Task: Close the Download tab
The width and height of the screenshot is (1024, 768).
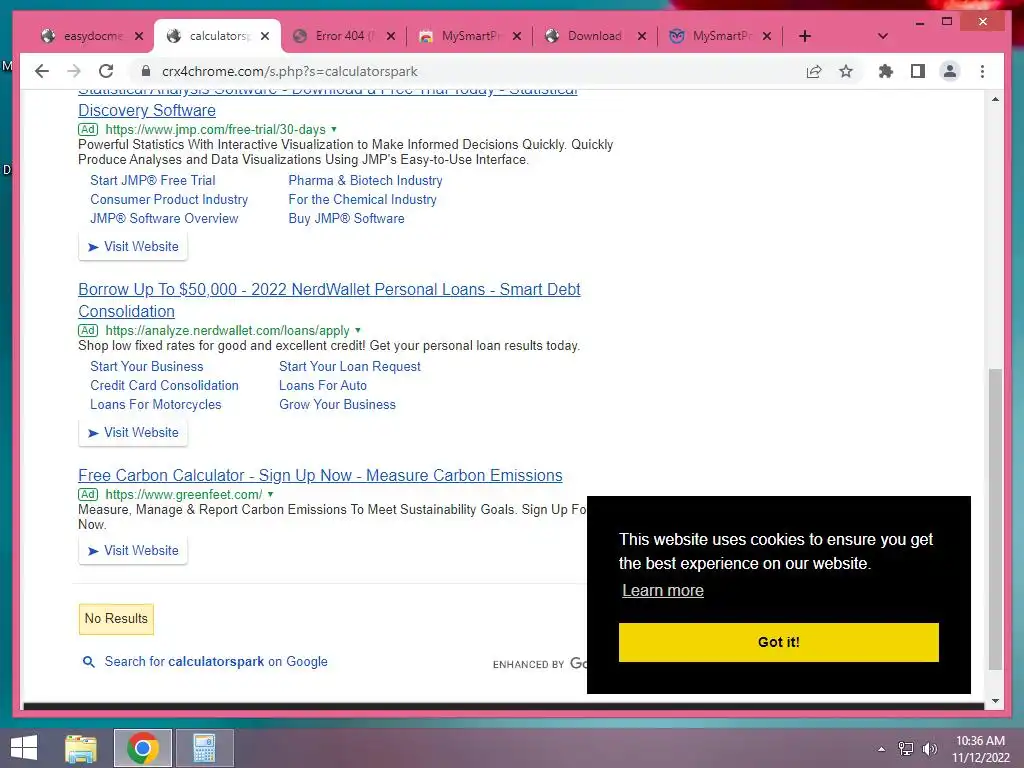Action: pyautogui.click(x=642, y=36)
